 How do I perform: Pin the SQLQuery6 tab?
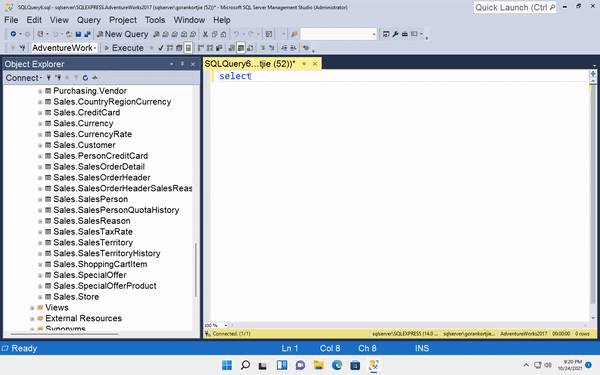pos(304,64)
